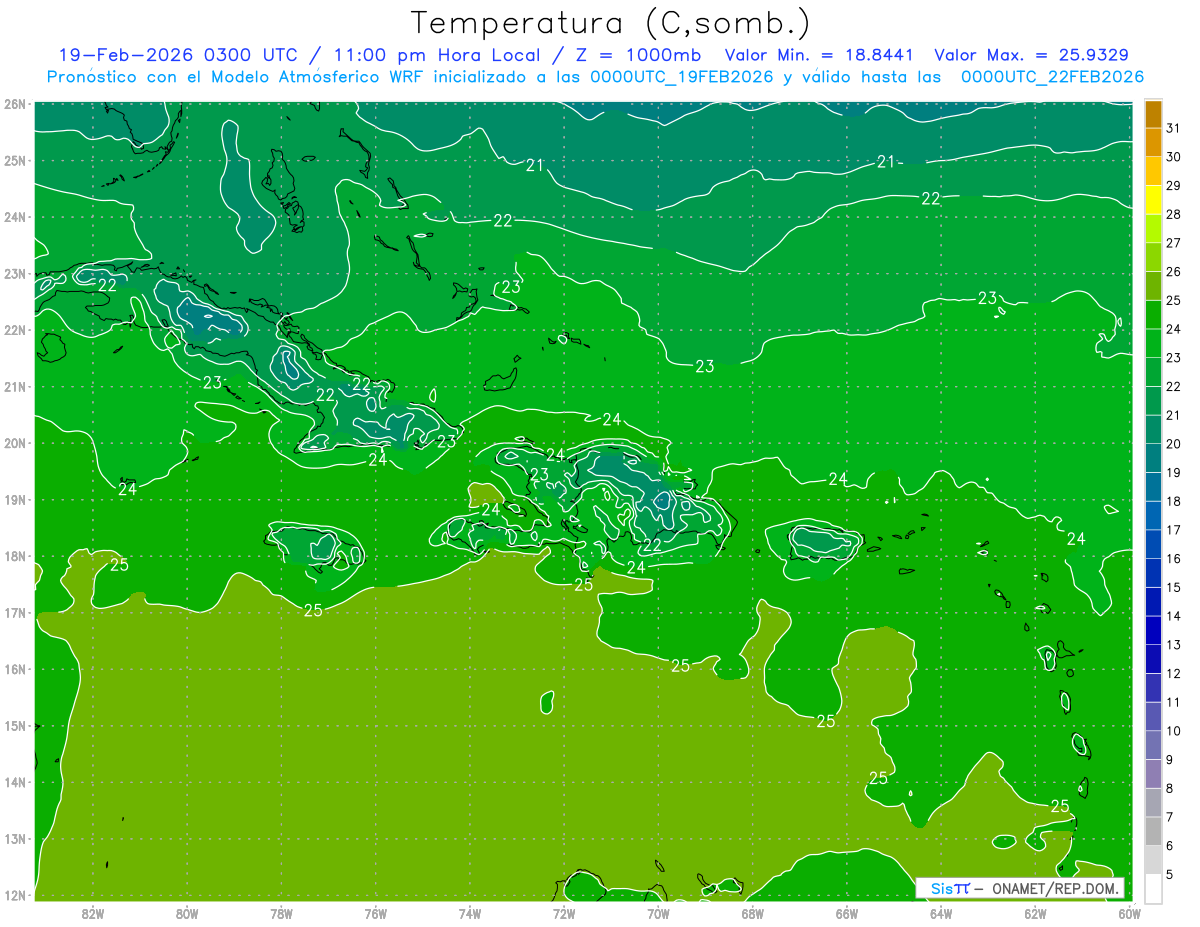The height and width of the screenshot is (927, 1200).
Task: Click the color scale label 20
Action: tap(1173, 444)
